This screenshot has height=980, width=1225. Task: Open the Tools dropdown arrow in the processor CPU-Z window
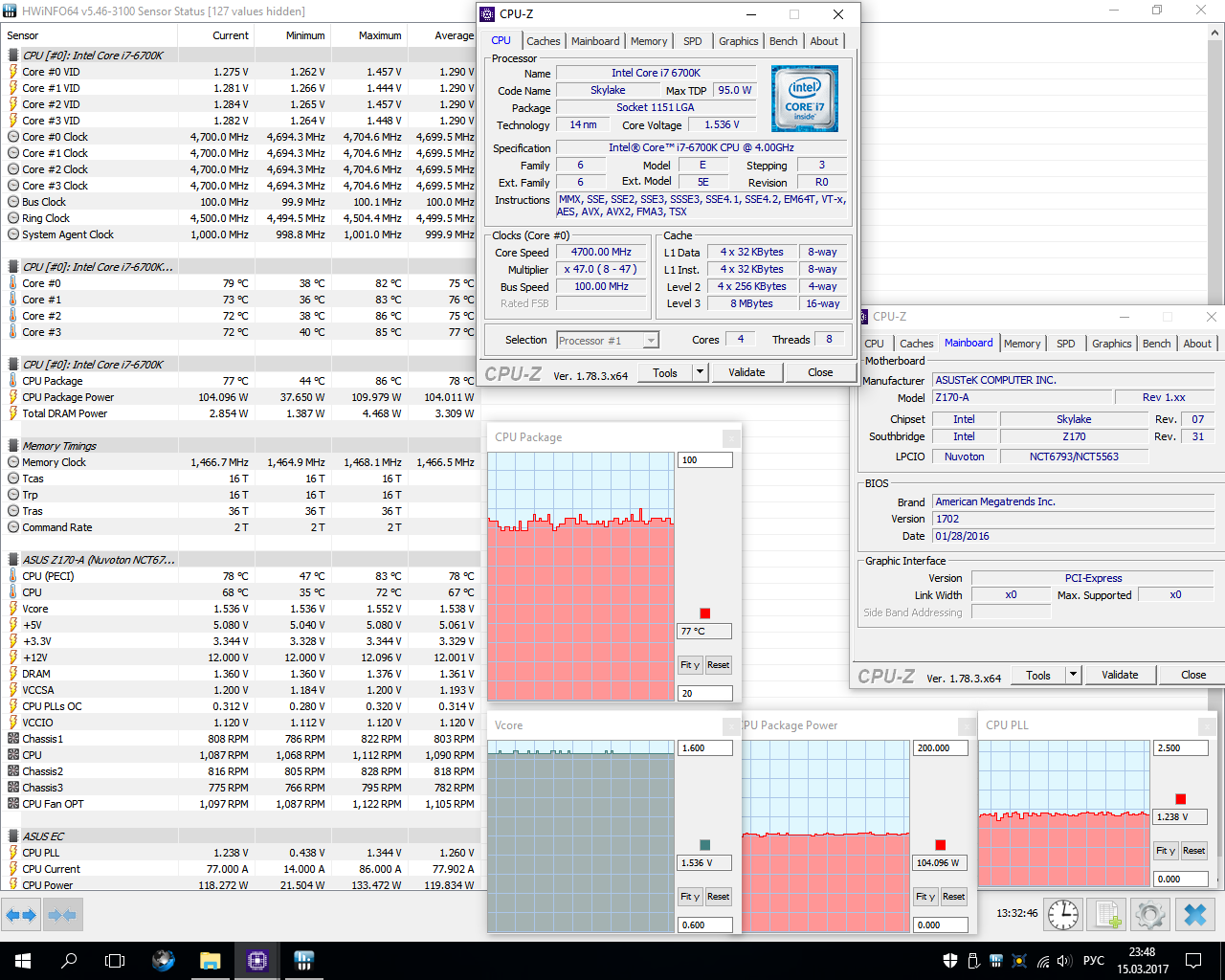[700, 372]
